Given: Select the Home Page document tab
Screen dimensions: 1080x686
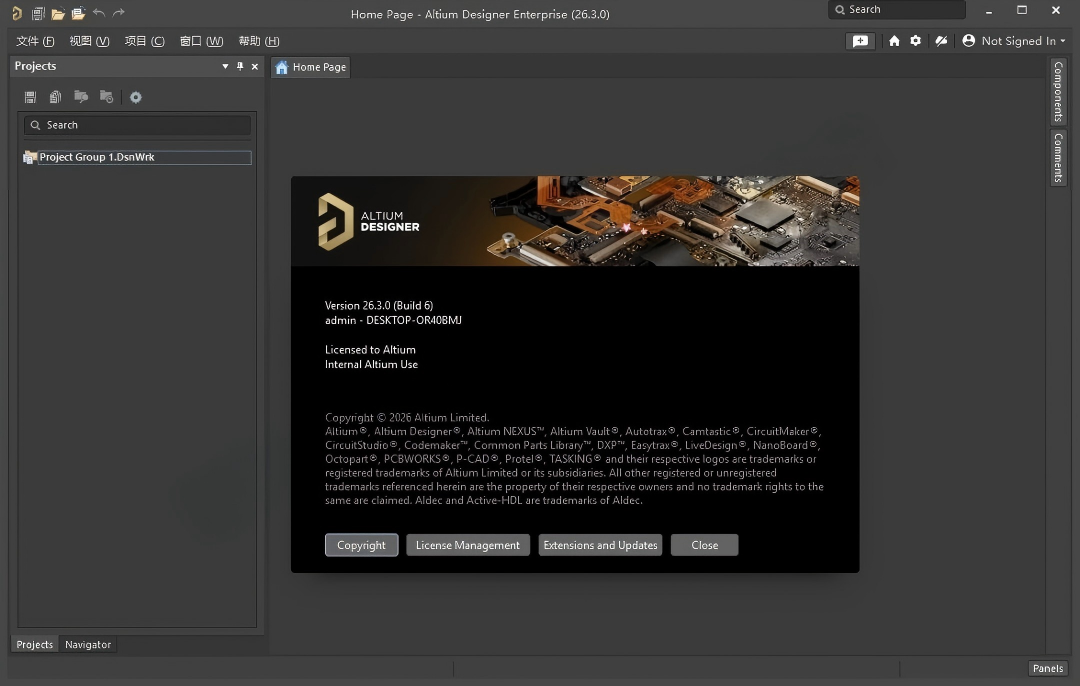Looking at the screenshot, I should click(311, 67).
